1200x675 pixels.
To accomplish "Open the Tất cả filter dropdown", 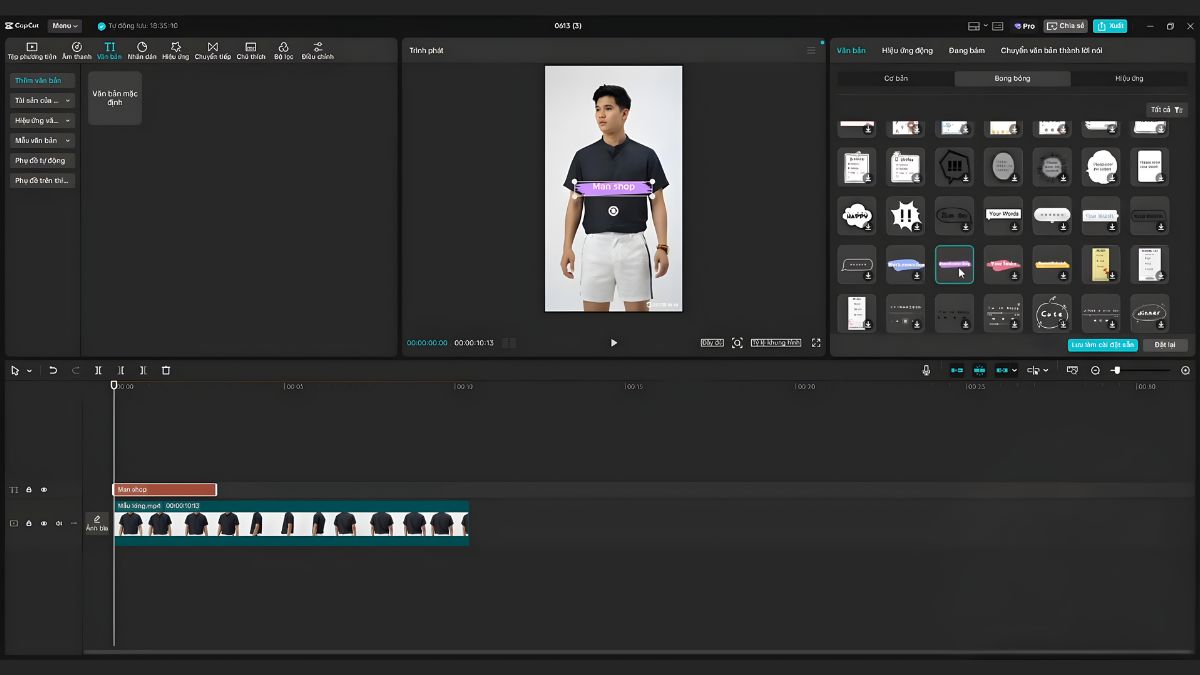I will coord(1166,110).
